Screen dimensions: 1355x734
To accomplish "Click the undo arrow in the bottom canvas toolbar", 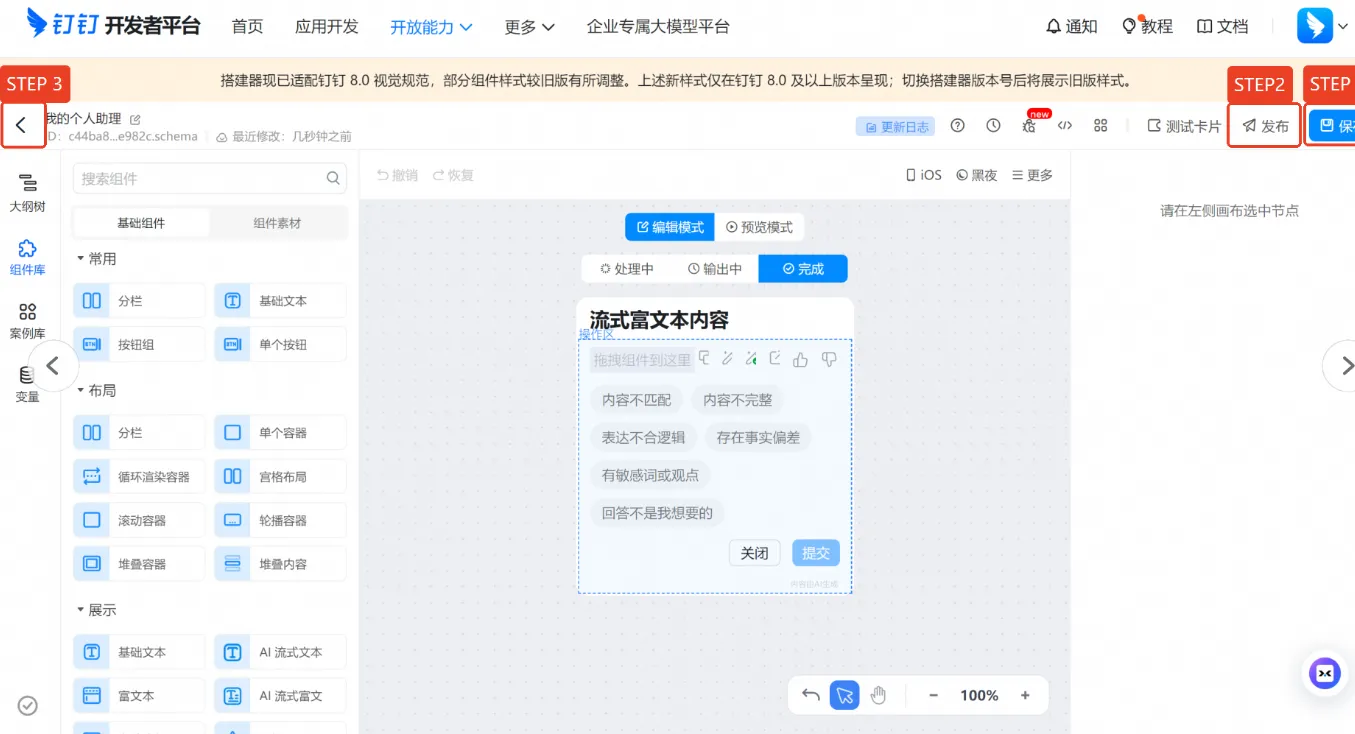I will 811,695.
